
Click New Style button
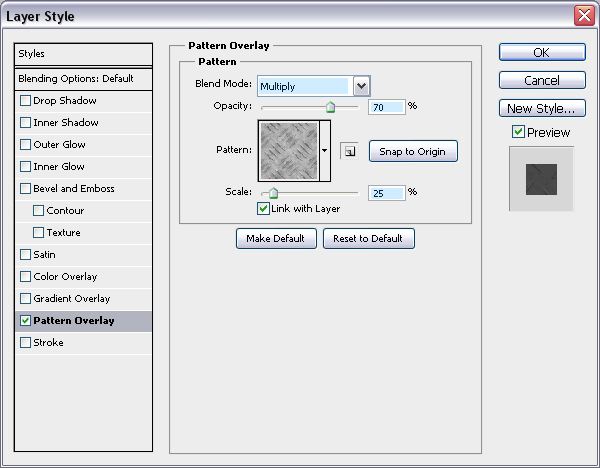tap(541, 108)
